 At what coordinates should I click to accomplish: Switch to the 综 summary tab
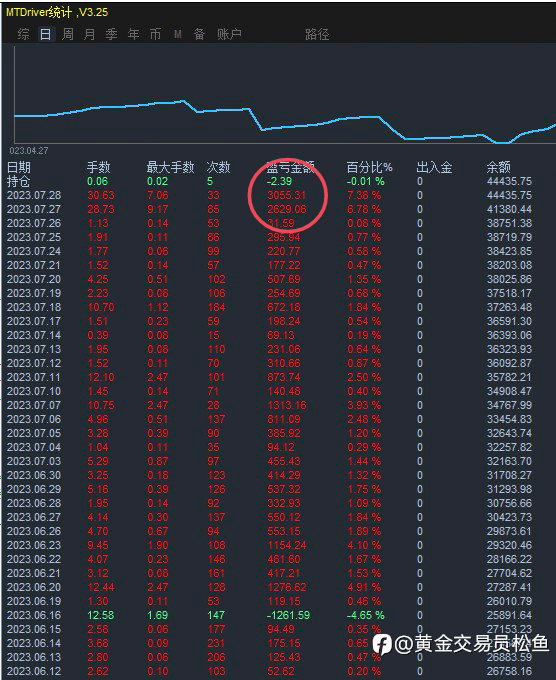23,34
